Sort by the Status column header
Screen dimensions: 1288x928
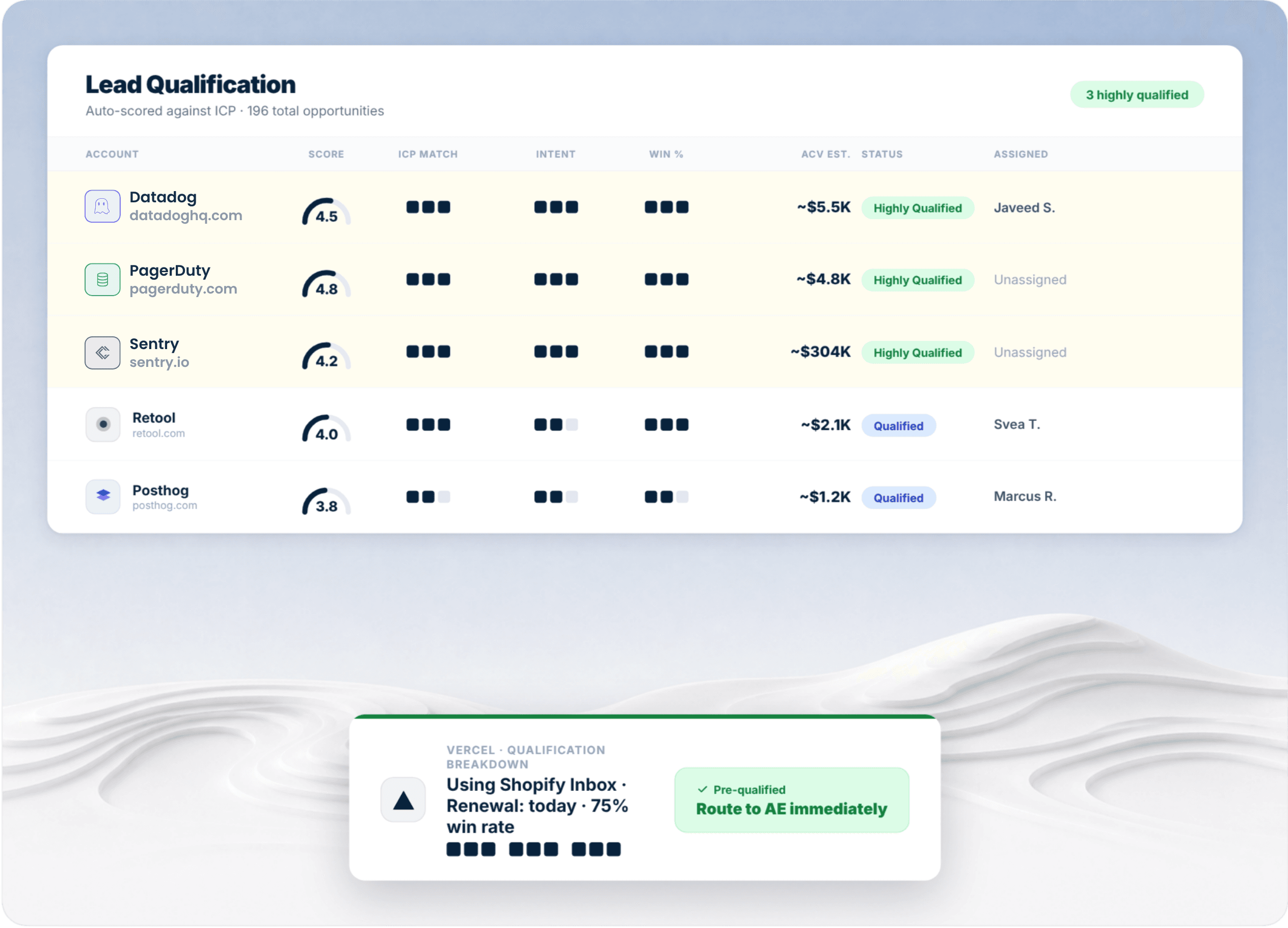(x=882, y=154)
